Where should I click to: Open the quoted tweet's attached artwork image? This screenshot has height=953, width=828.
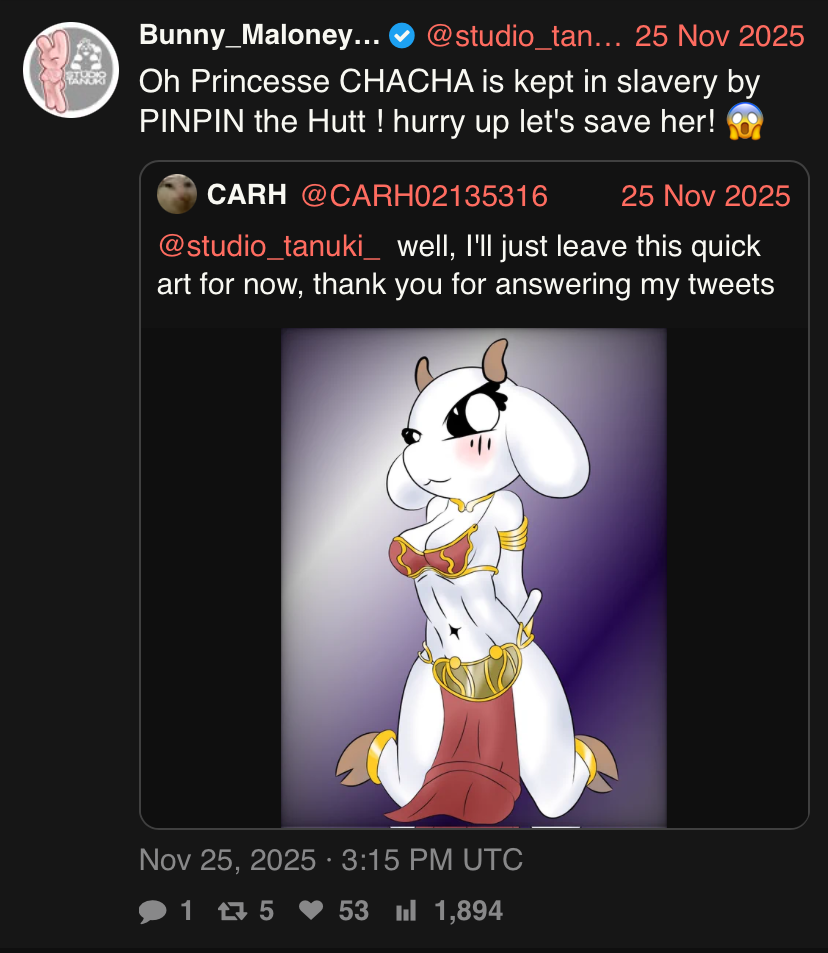click(x=474, y=577)
